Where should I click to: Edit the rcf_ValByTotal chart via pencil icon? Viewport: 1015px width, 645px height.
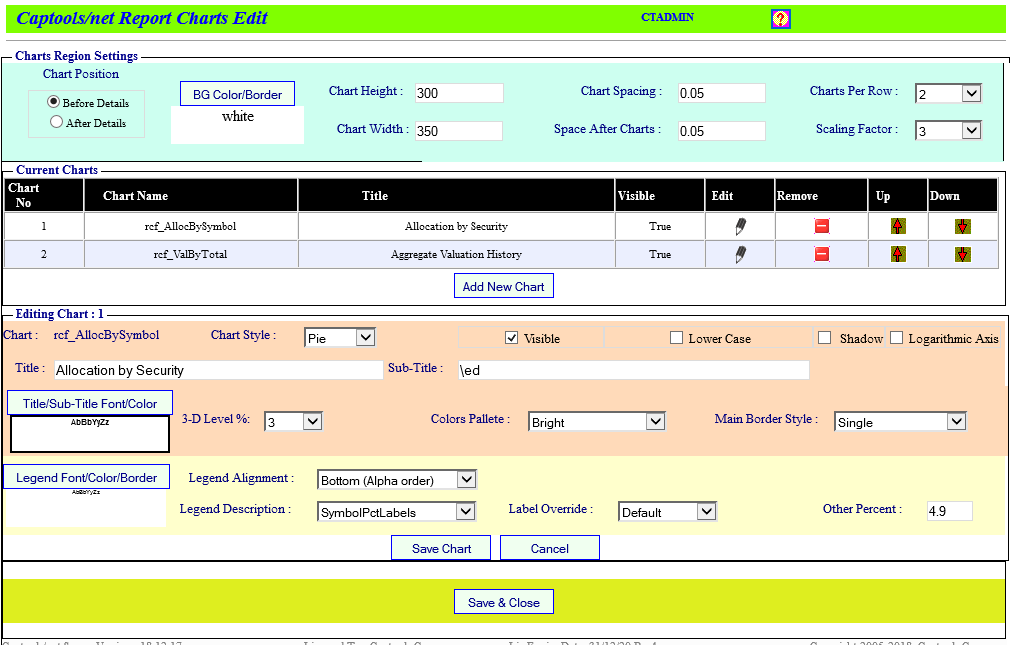[x=739, y=254]
